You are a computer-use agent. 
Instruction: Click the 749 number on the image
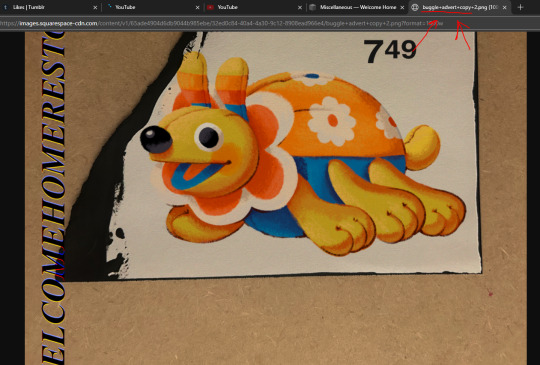click(390, 51)
